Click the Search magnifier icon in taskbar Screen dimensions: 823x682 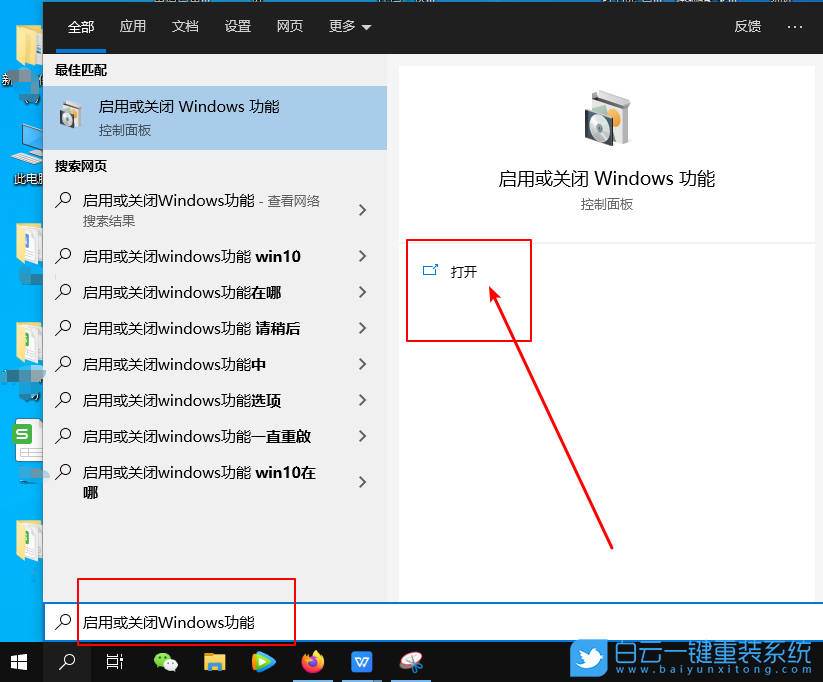[x=66, y=661]
